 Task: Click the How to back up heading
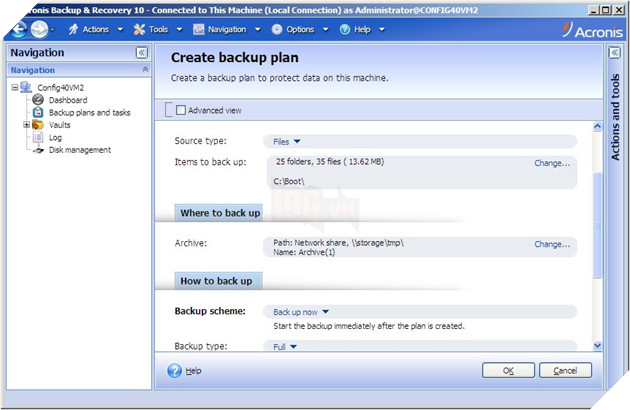(216, 281)
